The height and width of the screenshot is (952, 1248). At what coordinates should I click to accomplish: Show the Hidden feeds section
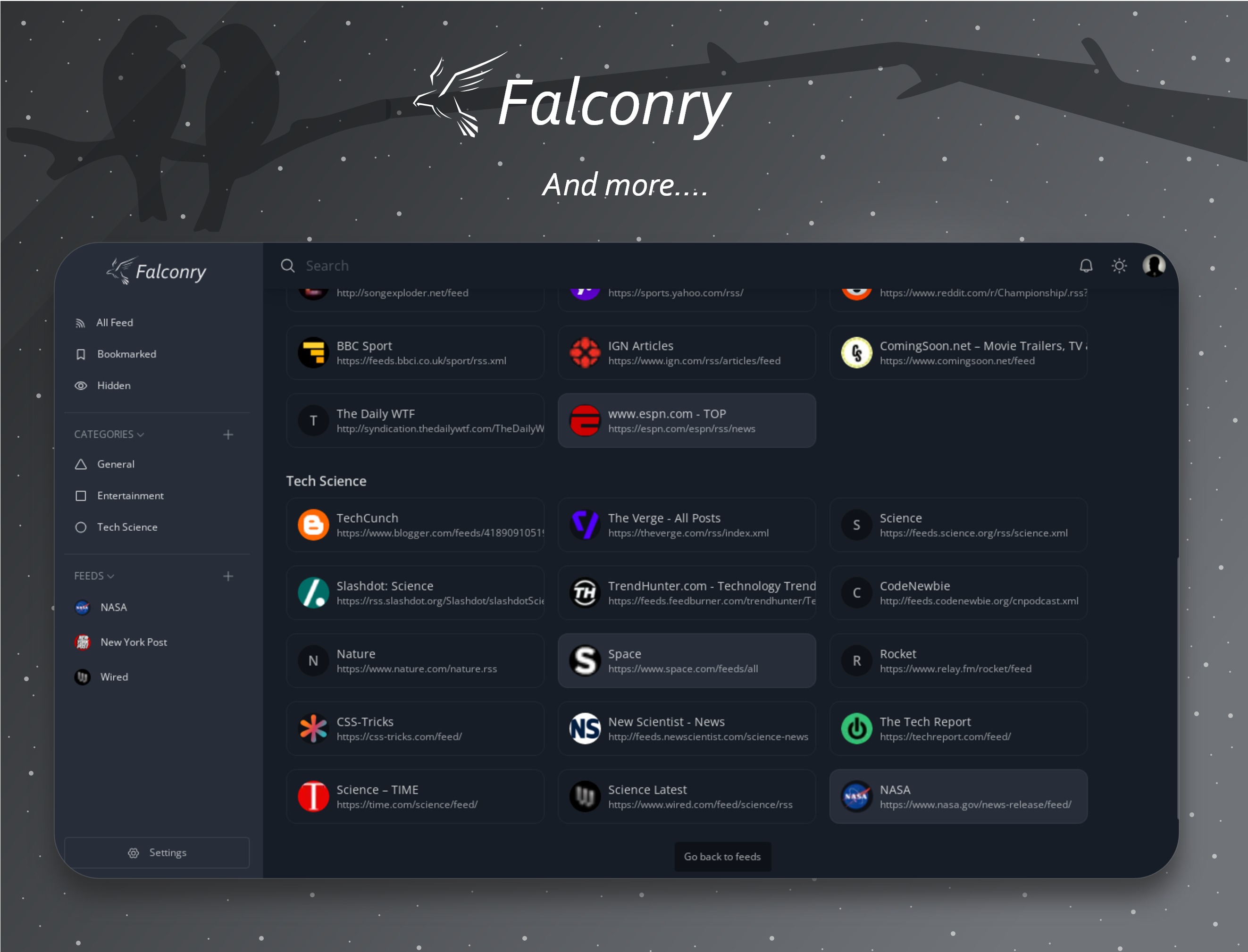click(x=102, y=385)
